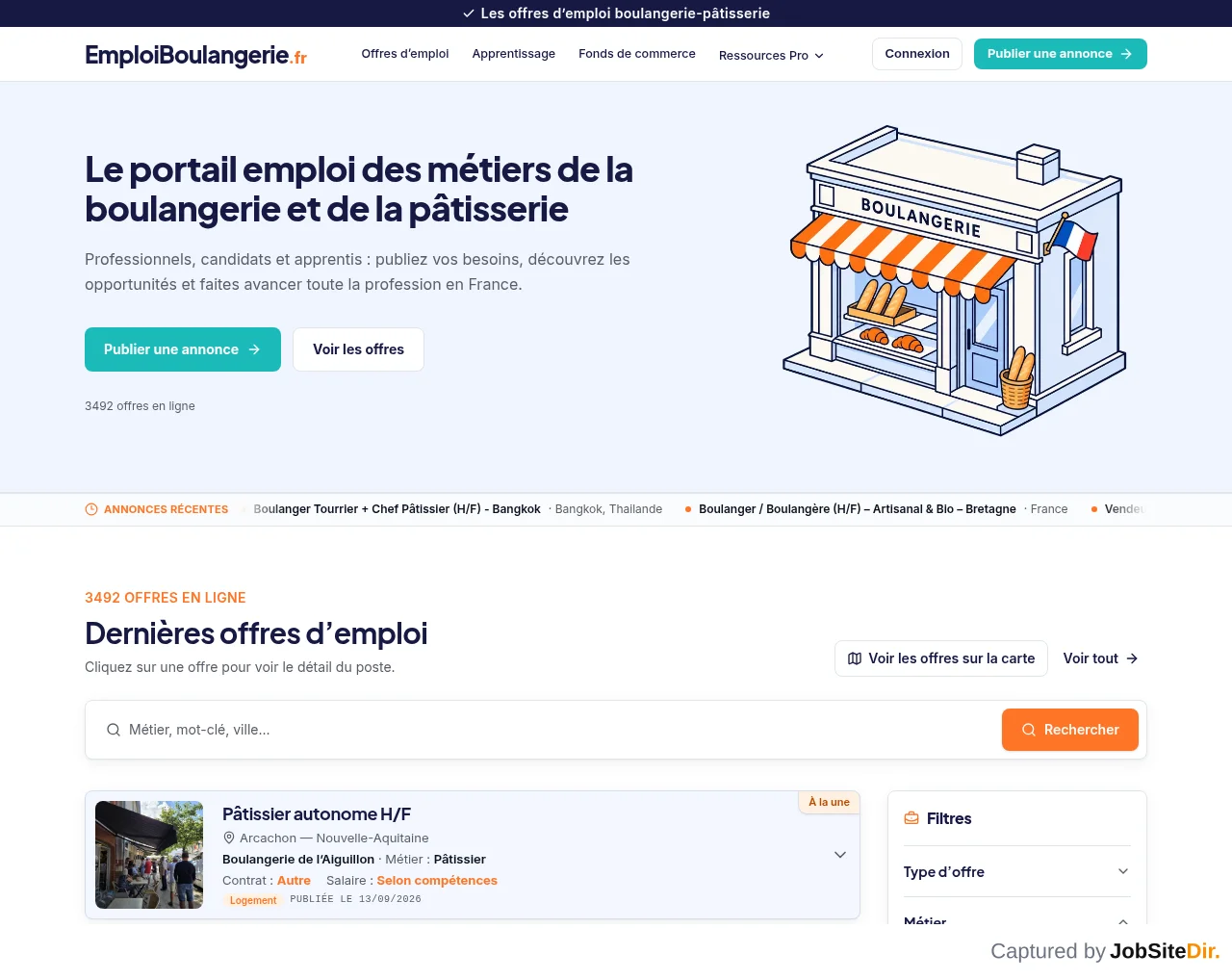1232x980 pixels.
Task: Open Voir les offres sur la carte
Action: point(941,658)
